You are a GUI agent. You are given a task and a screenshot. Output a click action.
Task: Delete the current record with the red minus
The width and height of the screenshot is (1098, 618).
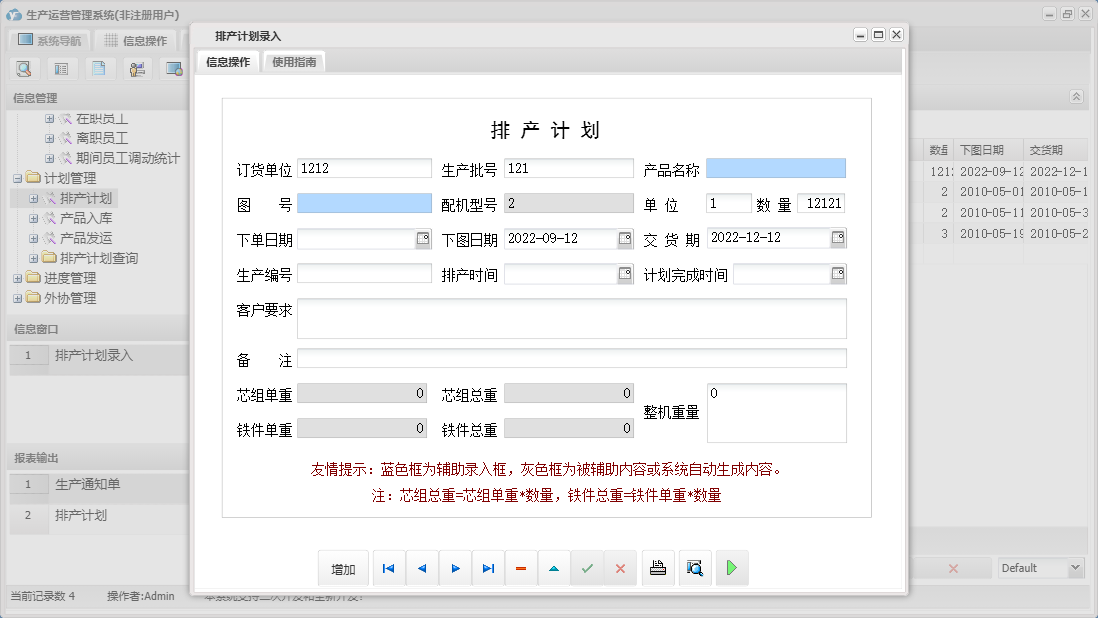click(521, 567)
